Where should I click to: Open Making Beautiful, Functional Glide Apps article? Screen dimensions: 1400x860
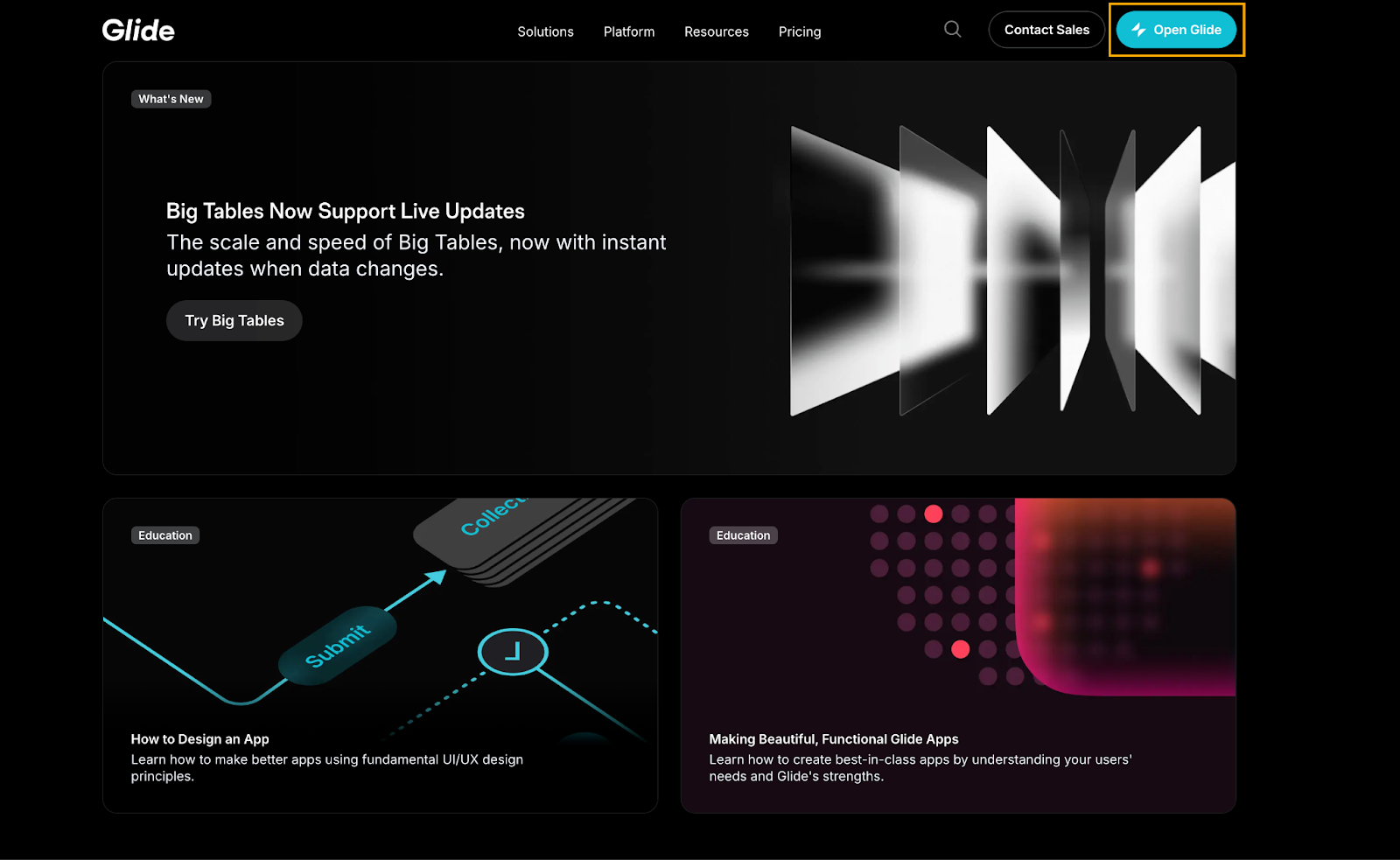[x=834, y=739]
